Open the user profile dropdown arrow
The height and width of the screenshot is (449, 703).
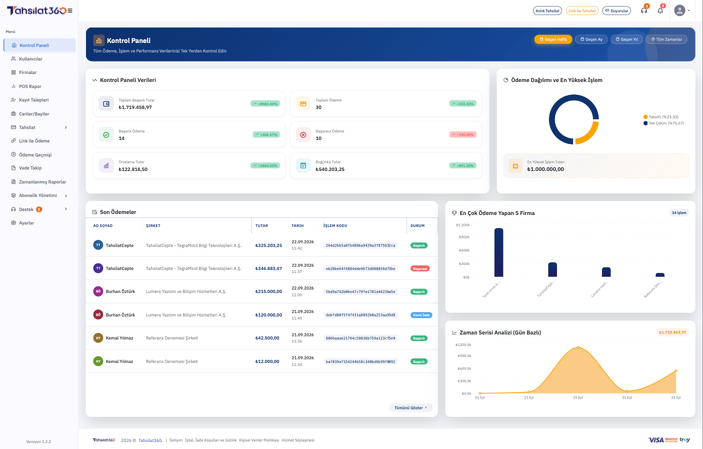click(689, 11)
